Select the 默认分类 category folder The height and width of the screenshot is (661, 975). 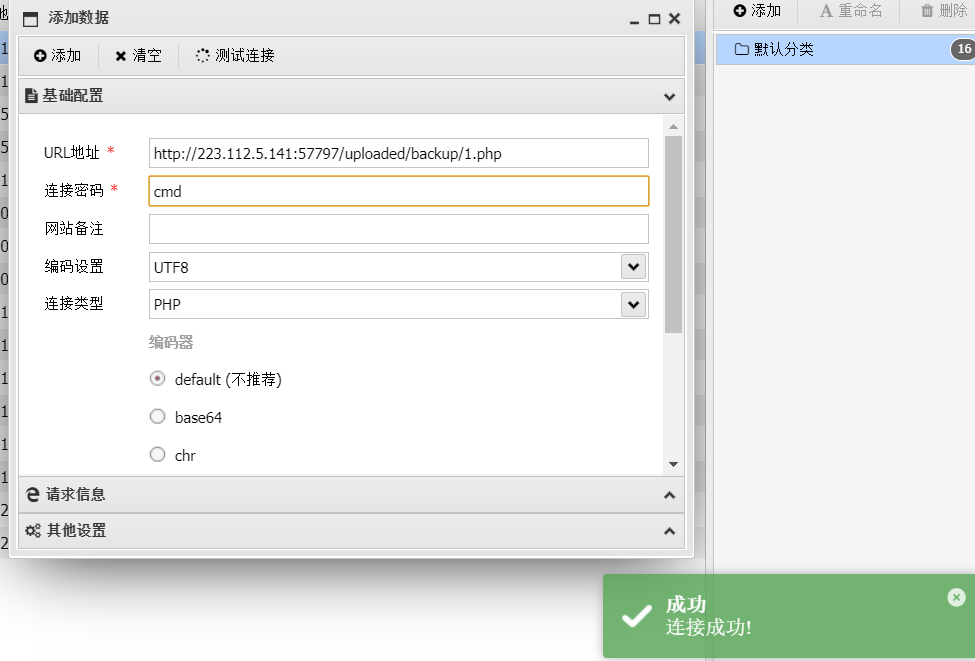(x=775, y=49)
